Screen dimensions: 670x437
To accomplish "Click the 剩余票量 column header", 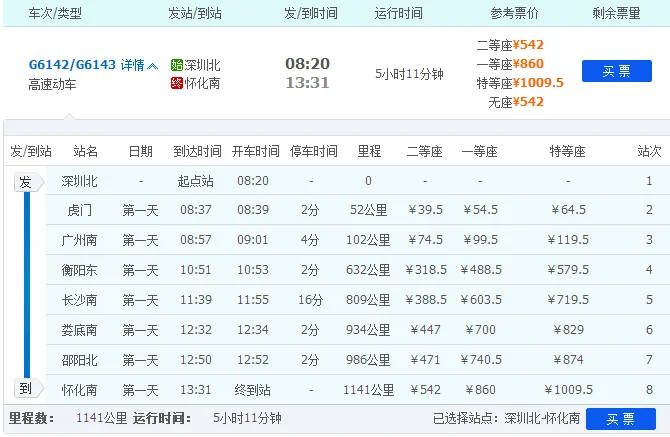I will click(x=616, y=13).
